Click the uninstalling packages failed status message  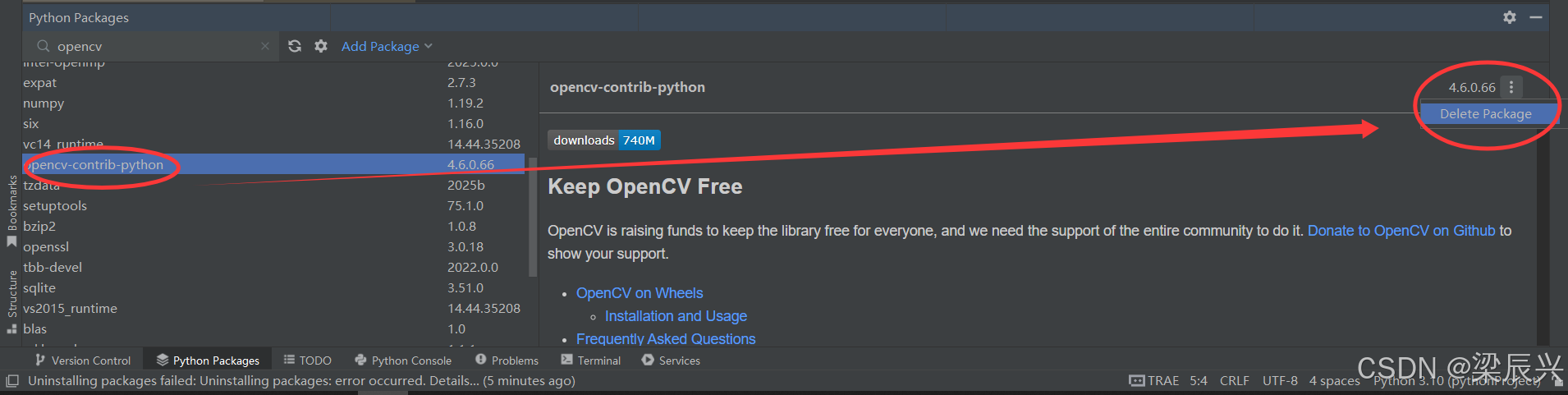(301, 381)
